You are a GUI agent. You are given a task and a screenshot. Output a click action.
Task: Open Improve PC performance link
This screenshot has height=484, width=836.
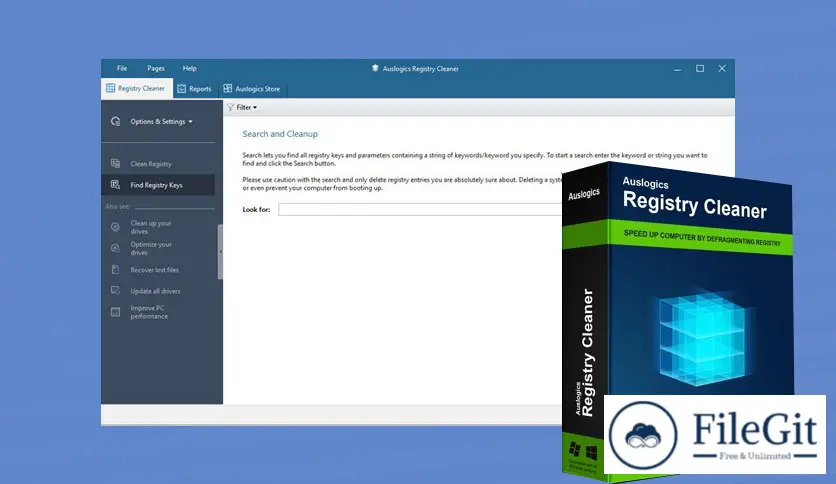click(149, 312)
